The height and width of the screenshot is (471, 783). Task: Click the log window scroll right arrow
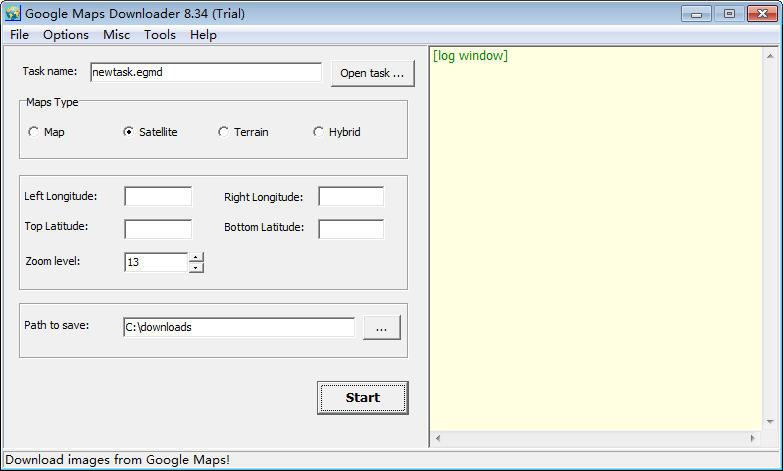[x=753, y=439]
